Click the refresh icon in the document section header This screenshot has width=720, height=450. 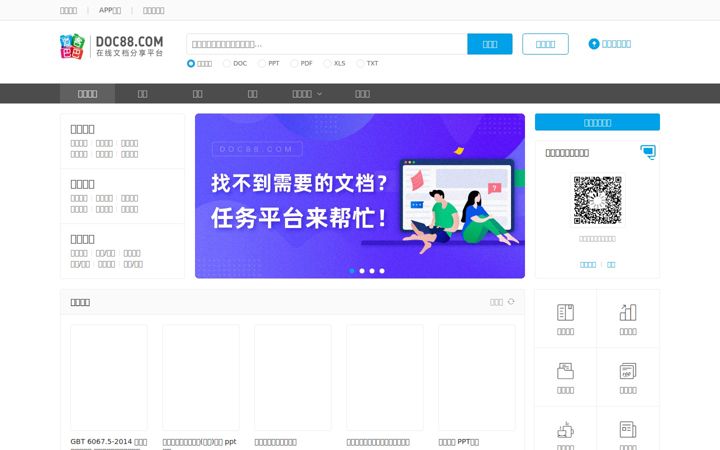point(511,302)
